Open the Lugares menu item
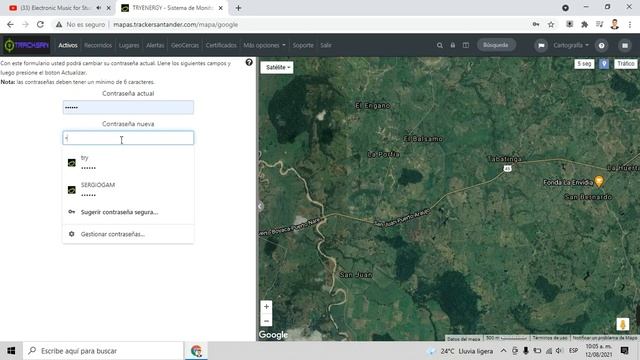Screen dimensions: 640x360 (129, 45)
